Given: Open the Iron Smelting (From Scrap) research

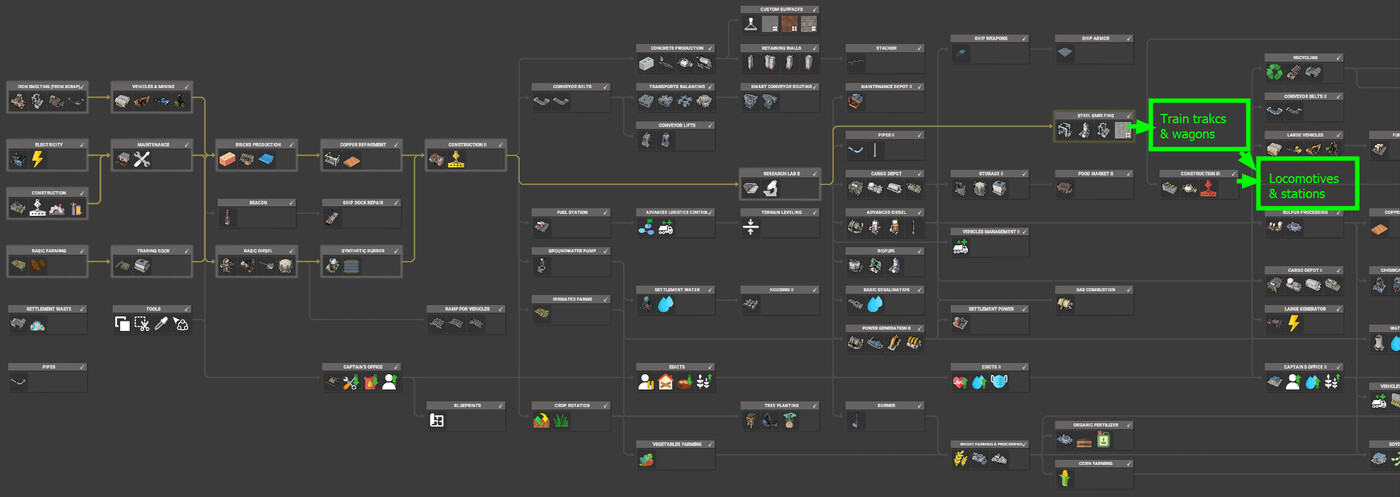Looking at the screenshot, I should (47, 97).
